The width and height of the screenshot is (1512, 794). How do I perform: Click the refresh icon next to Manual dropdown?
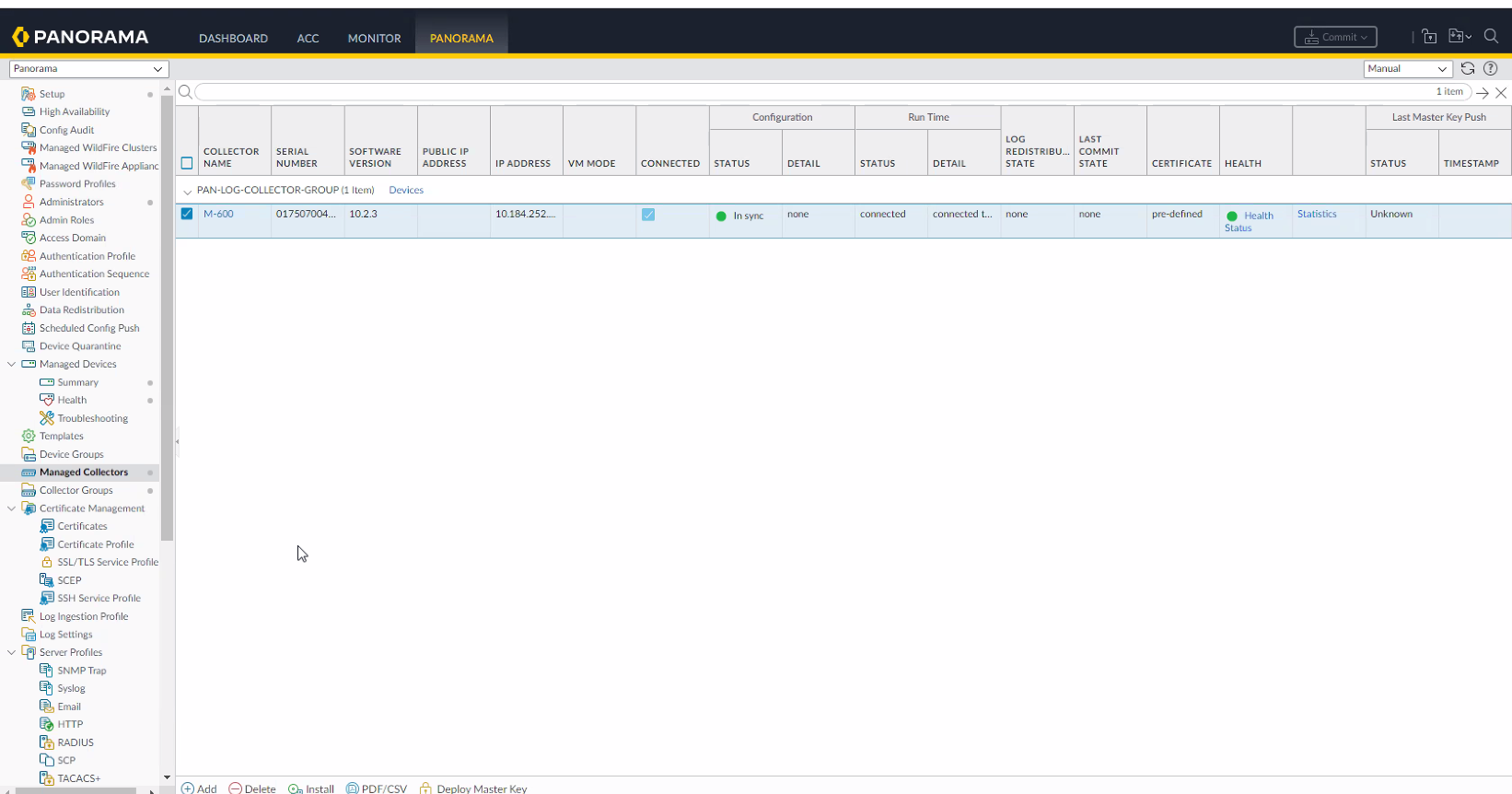coord(1468,68)
